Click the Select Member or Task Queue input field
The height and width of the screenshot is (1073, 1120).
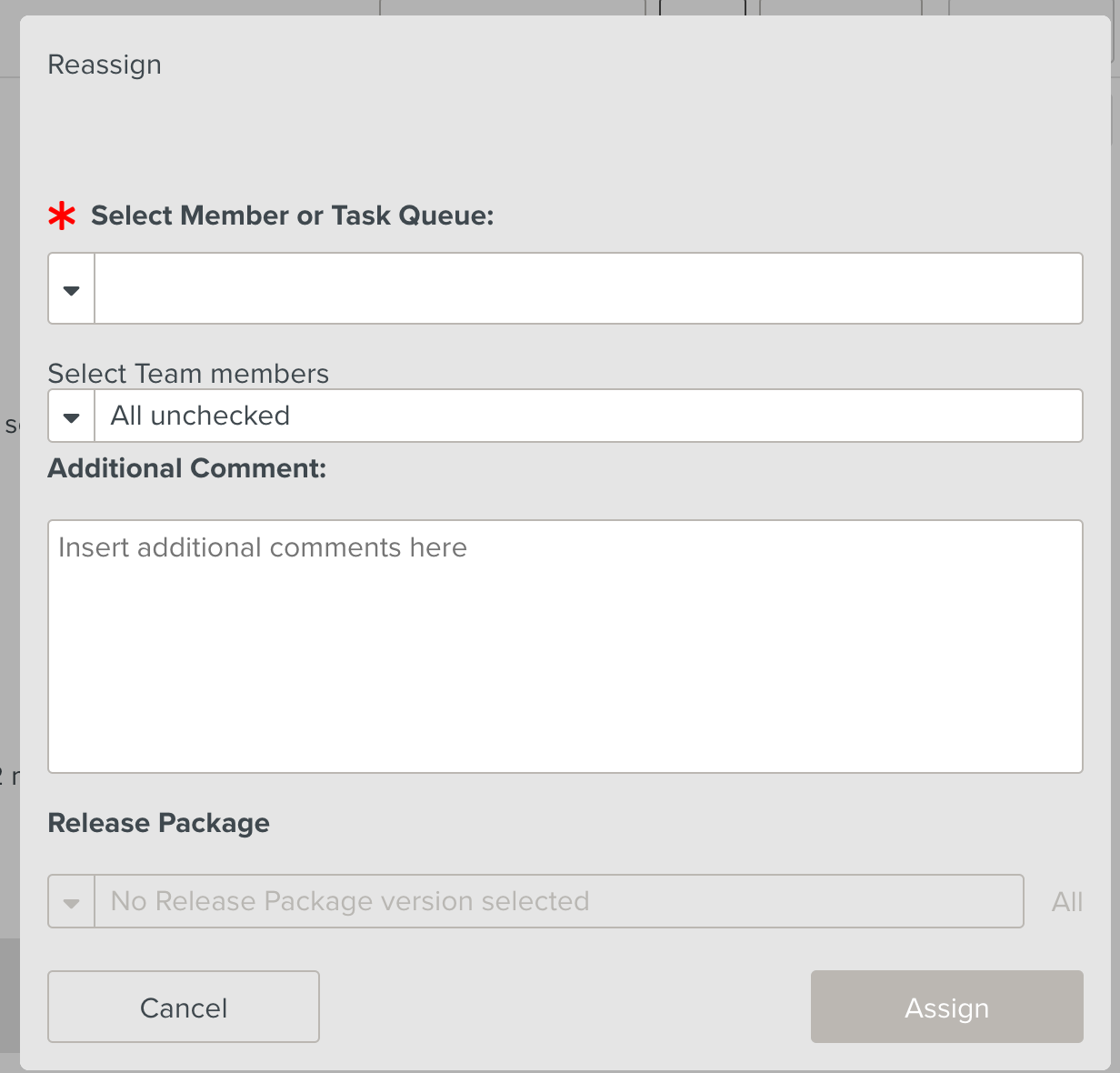coord(587,289)
